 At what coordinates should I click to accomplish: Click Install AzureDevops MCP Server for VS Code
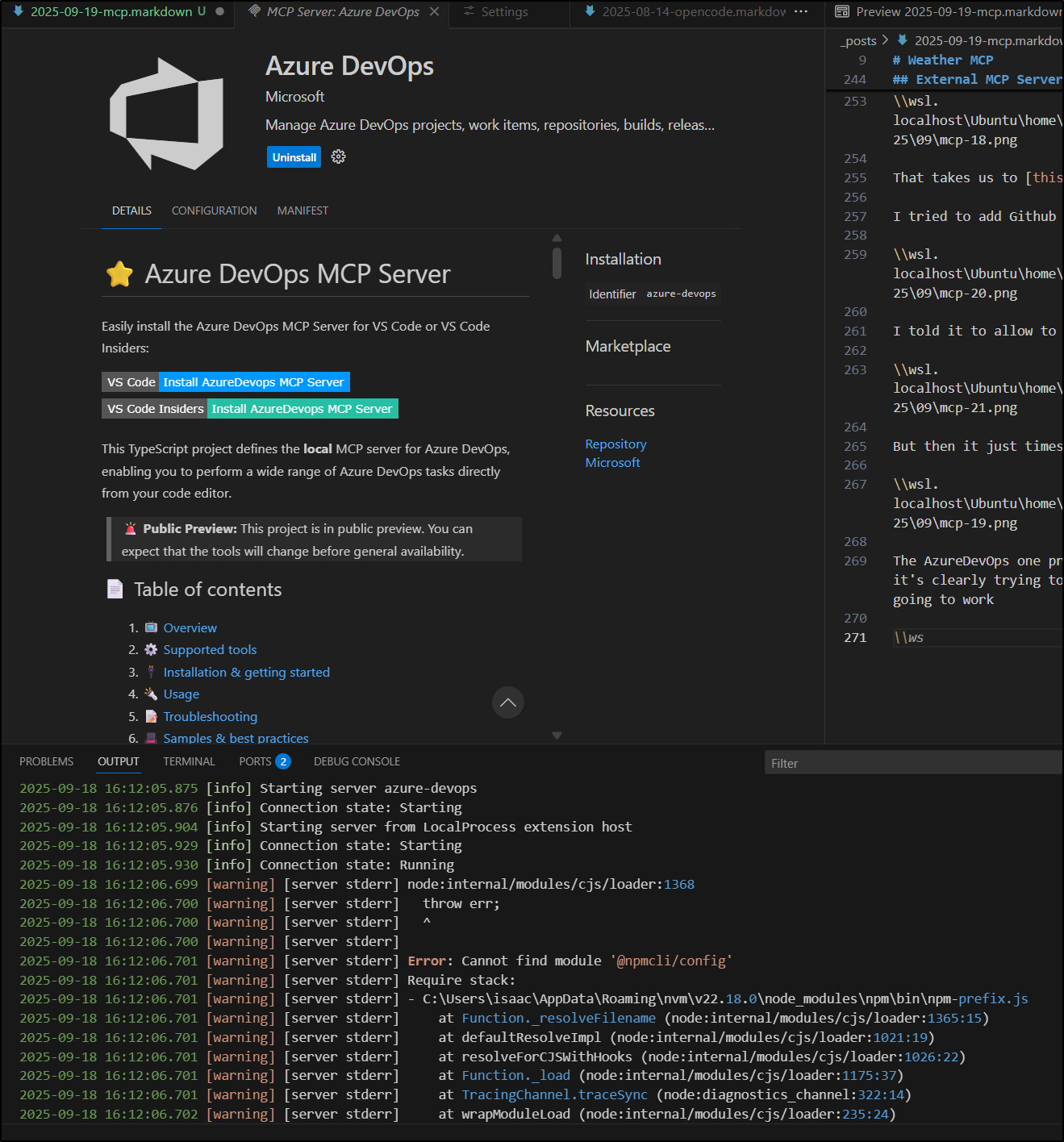(253, 382)
